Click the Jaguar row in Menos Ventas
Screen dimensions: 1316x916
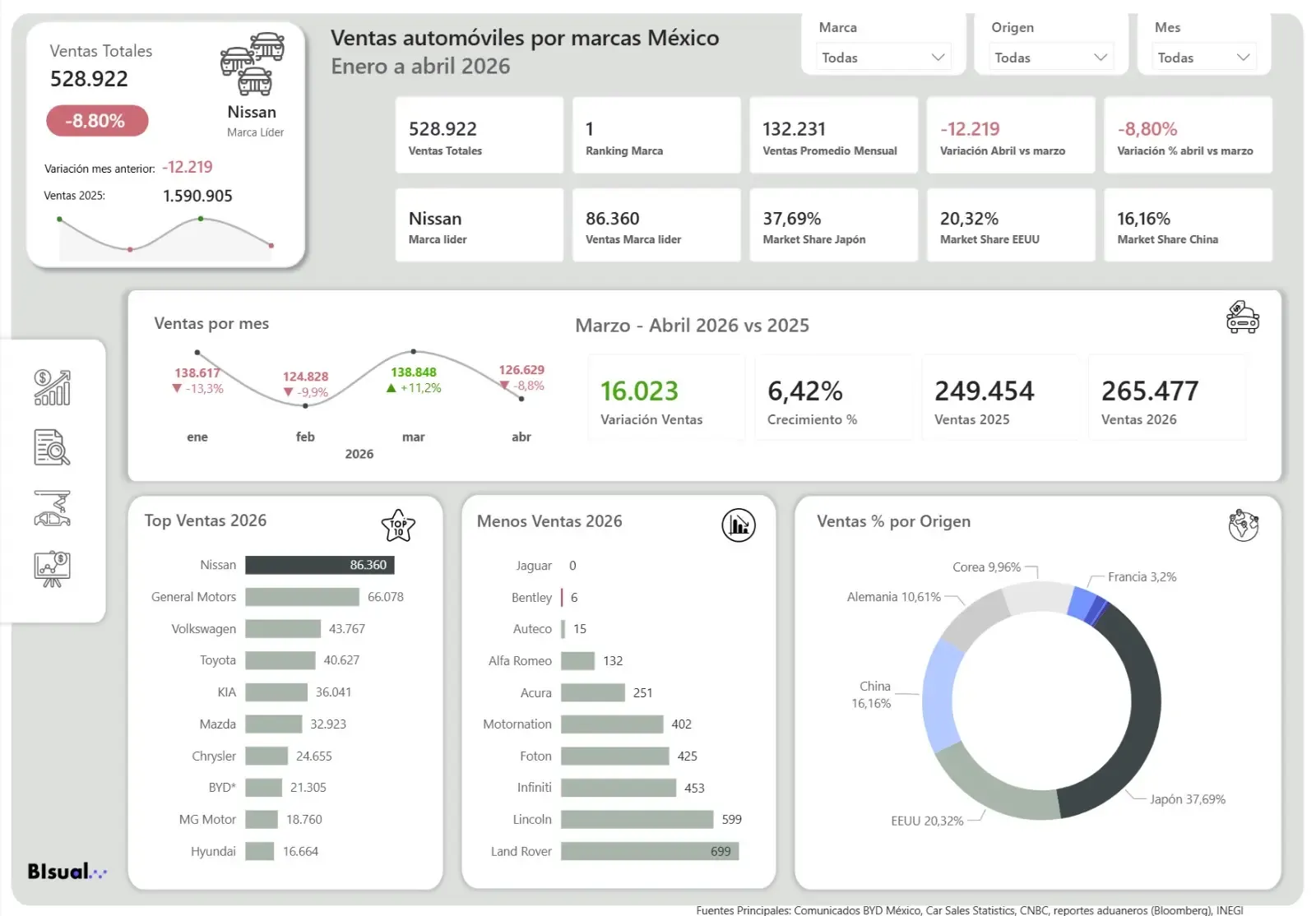545,566
